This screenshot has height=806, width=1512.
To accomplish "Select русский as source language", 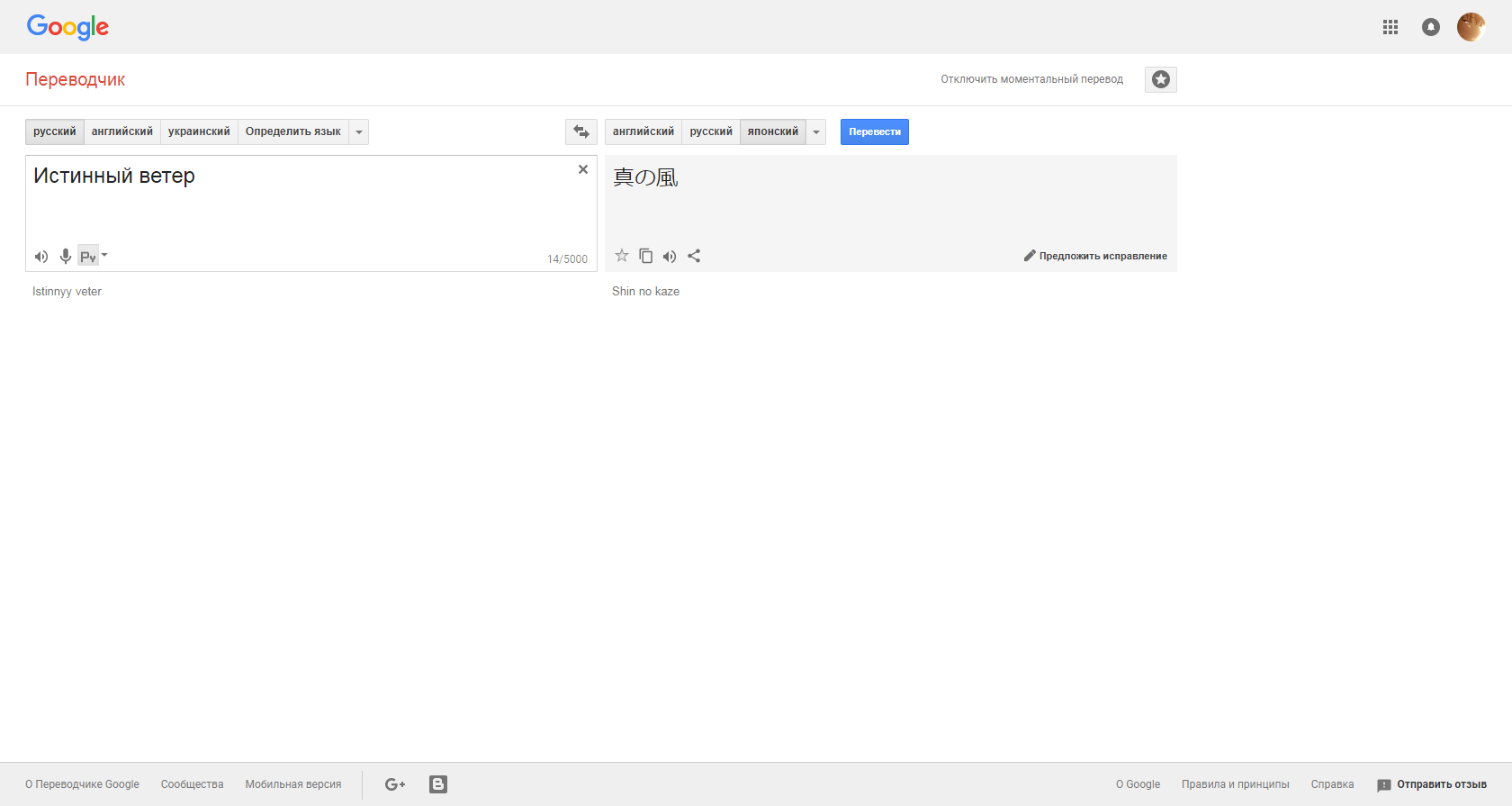I will 55,131.
